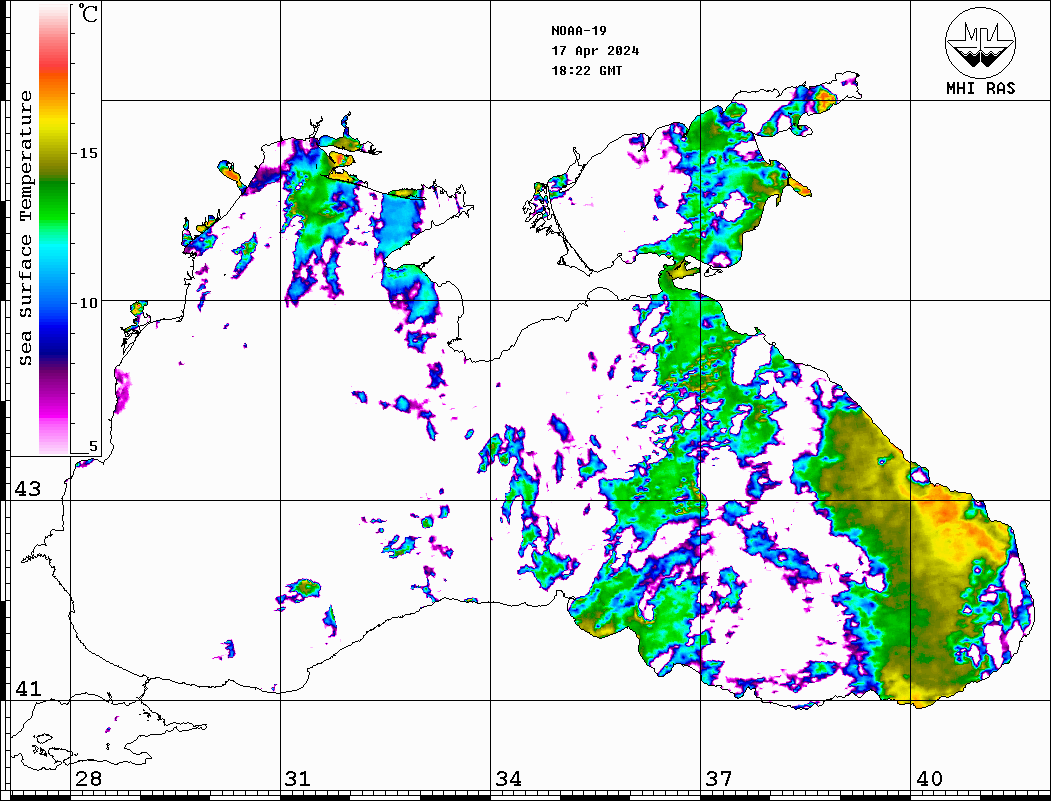Click latitude label '41'

coord(27,688)
